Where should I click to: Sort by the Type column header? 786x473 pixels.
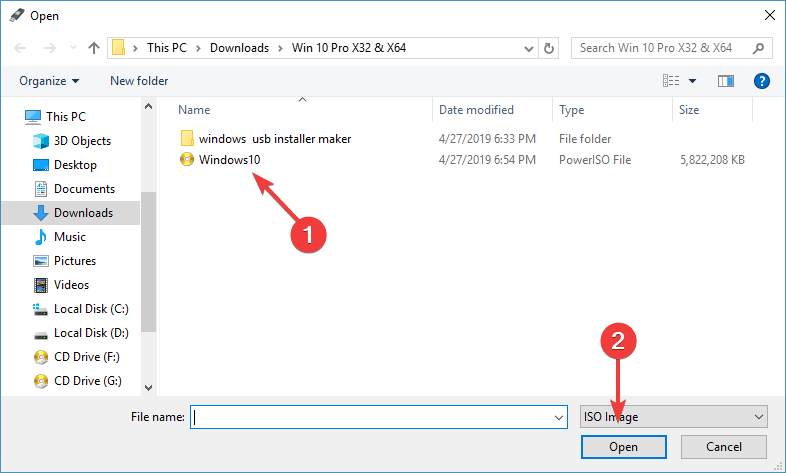tap(571, 110)
